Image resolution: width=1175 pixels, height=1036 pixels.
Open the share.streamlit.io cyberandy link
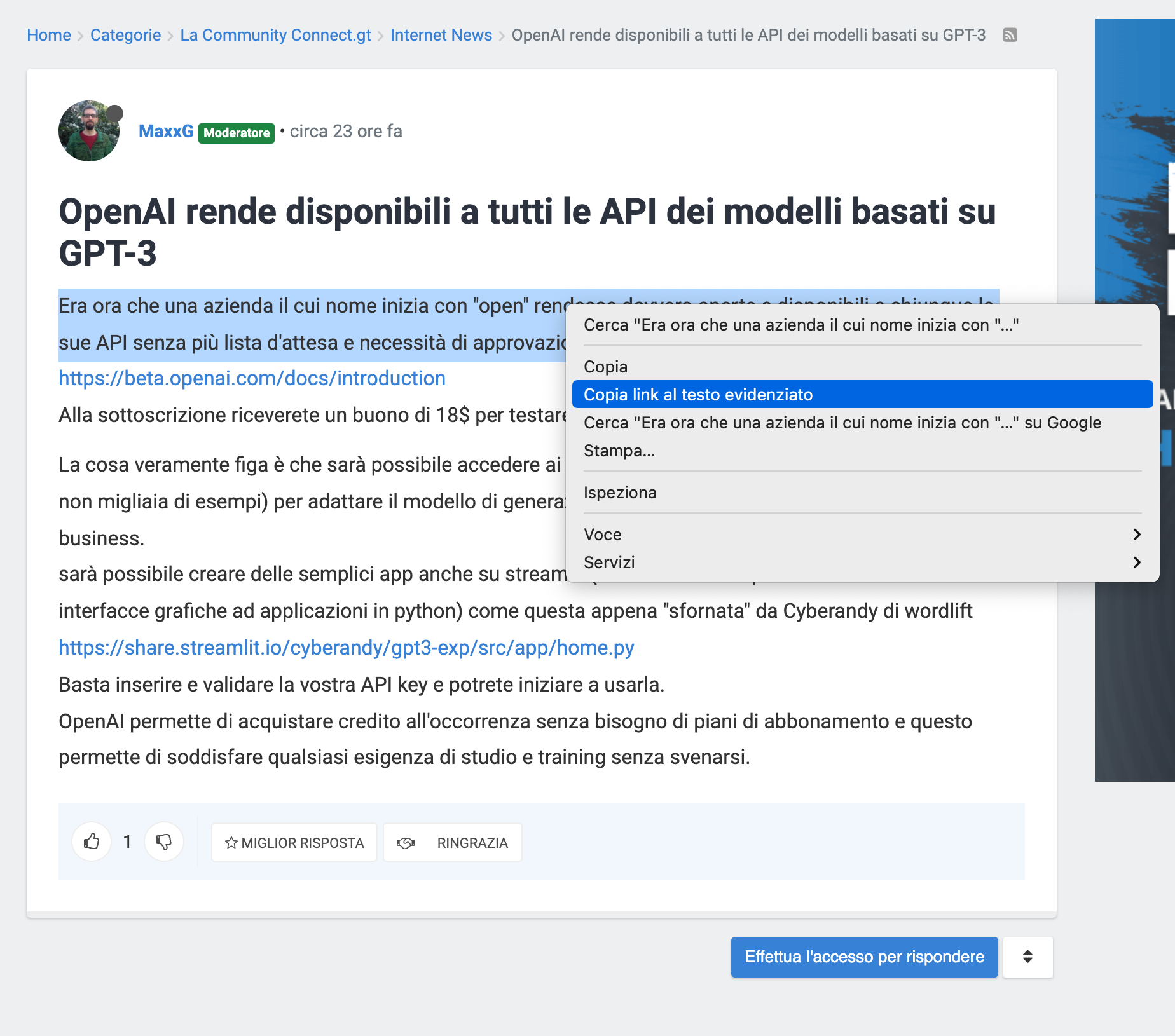click(x=347, y=648)
